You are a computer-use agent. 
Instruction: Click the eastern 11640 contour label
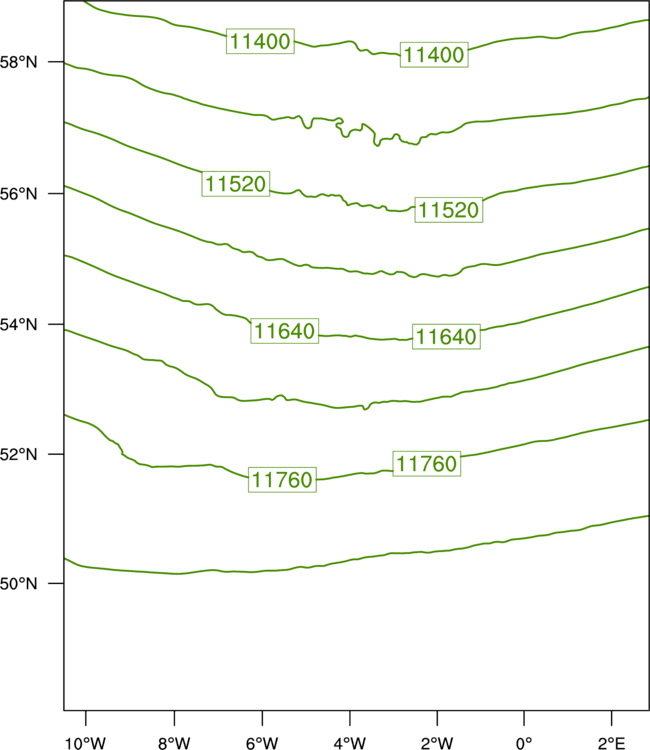446,336
